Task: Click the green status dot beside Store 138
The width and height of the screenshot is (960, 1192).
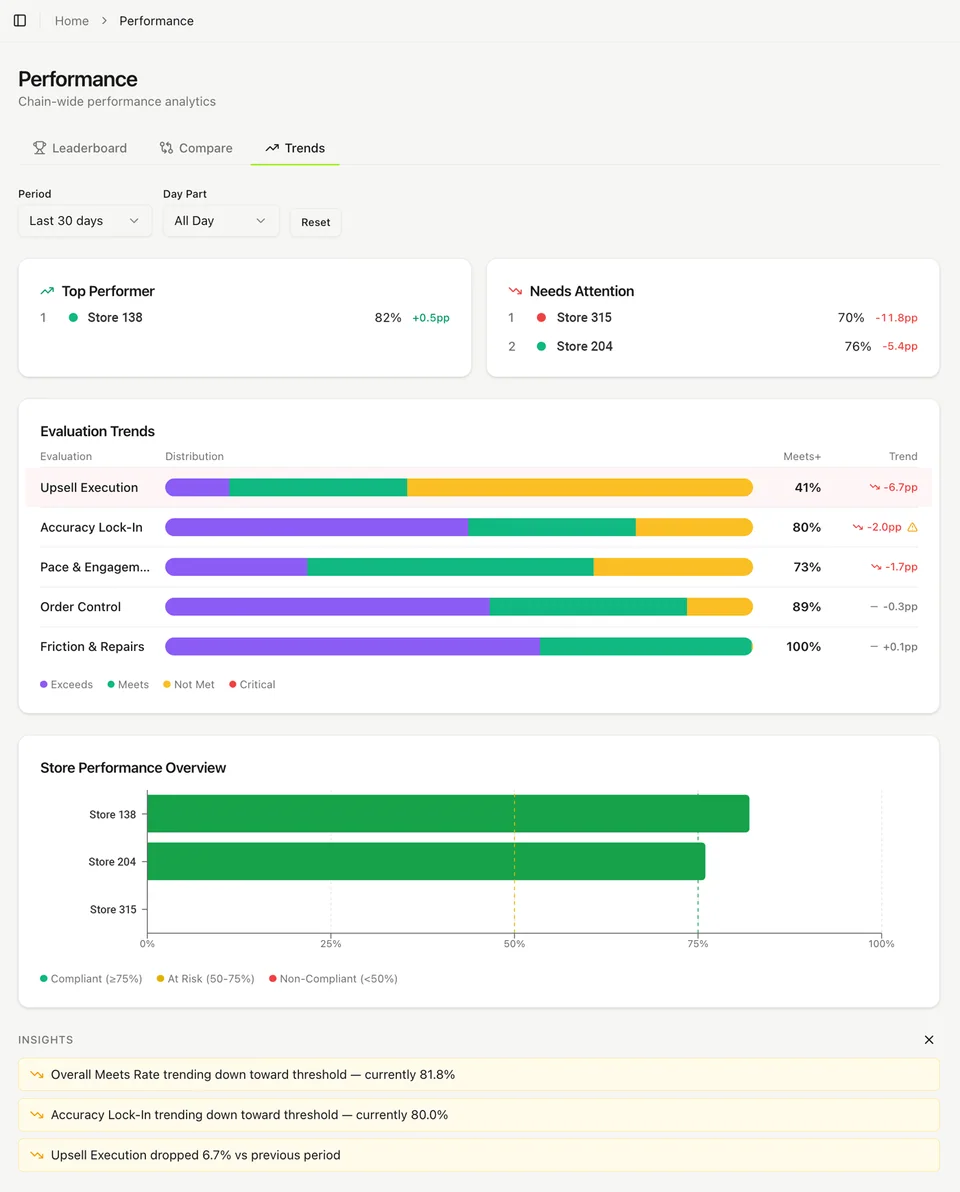Action: pyautogui.click(x=73, y=317)
